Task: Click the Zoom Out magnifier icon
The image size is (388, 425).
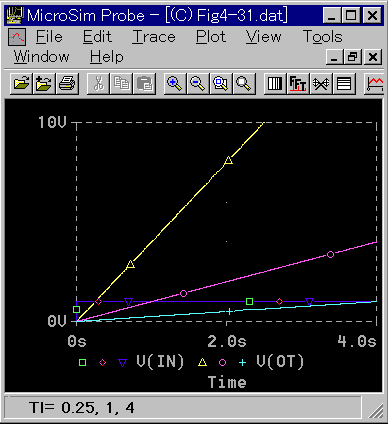Action: pyautogui.click(x=198, y=84)
